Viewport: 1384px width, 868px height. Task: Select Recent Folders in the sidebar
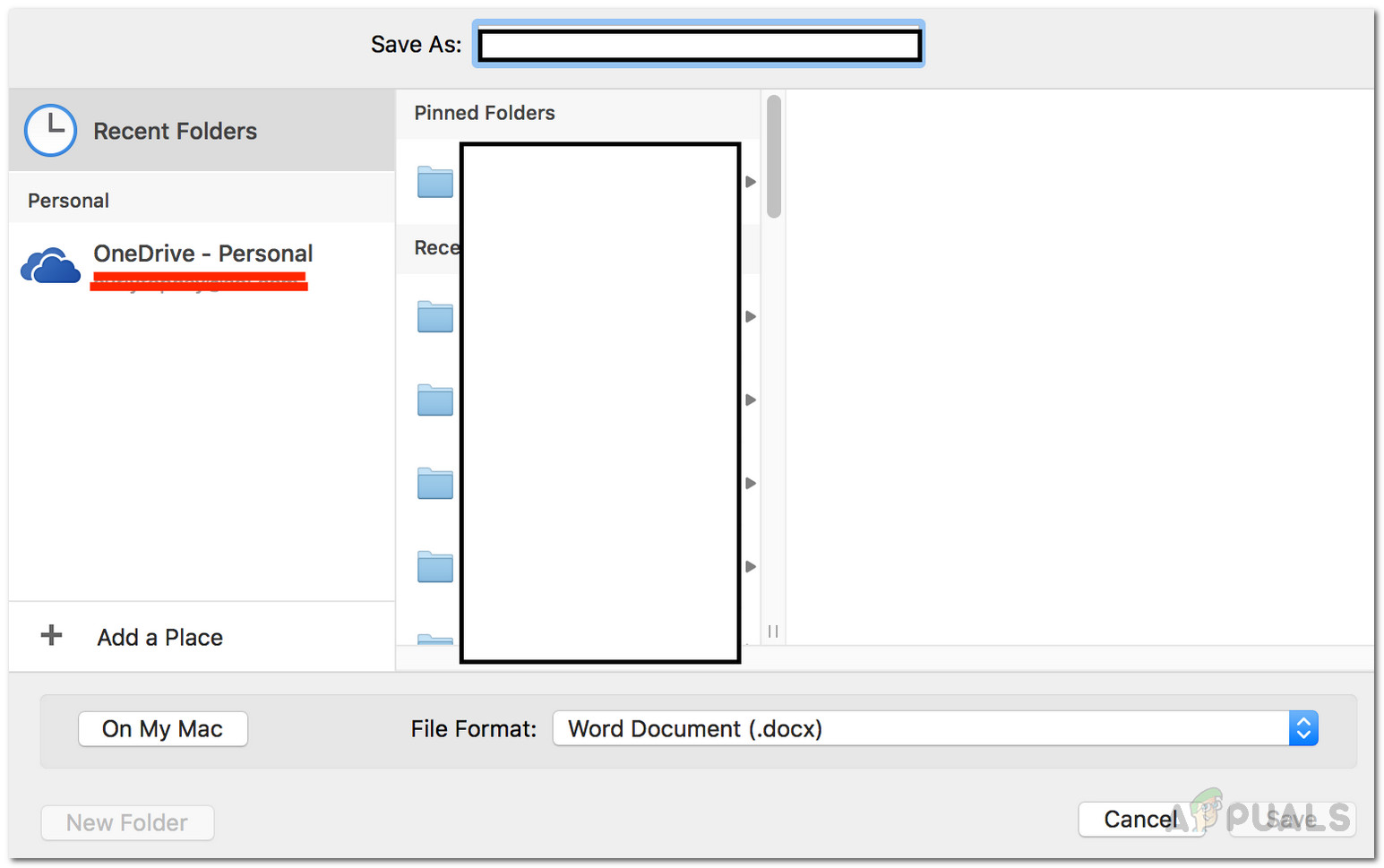175,132
